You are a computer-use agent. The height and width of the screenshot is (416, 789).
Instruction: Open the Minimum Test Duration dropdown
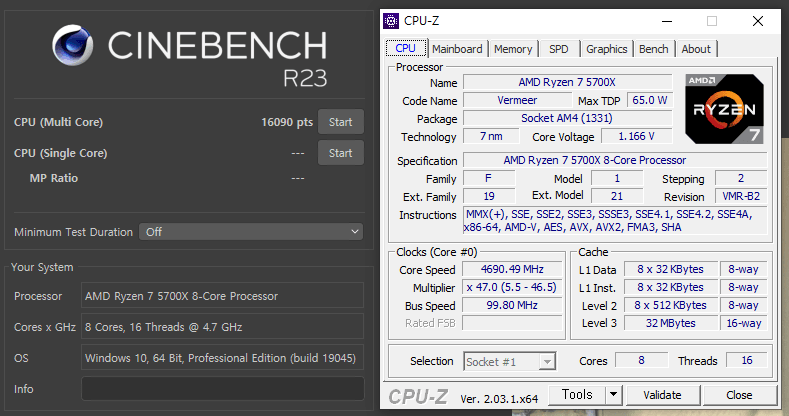tap(251, 232)
